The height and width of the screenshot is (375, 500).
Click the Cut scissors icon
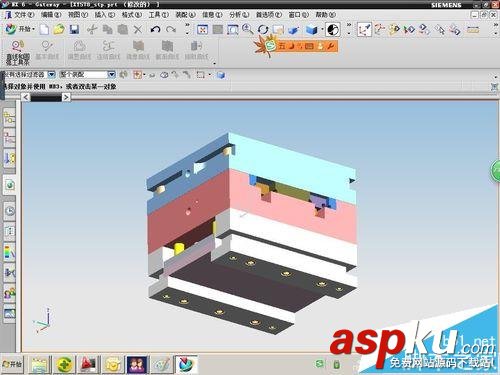pos(92,30)
